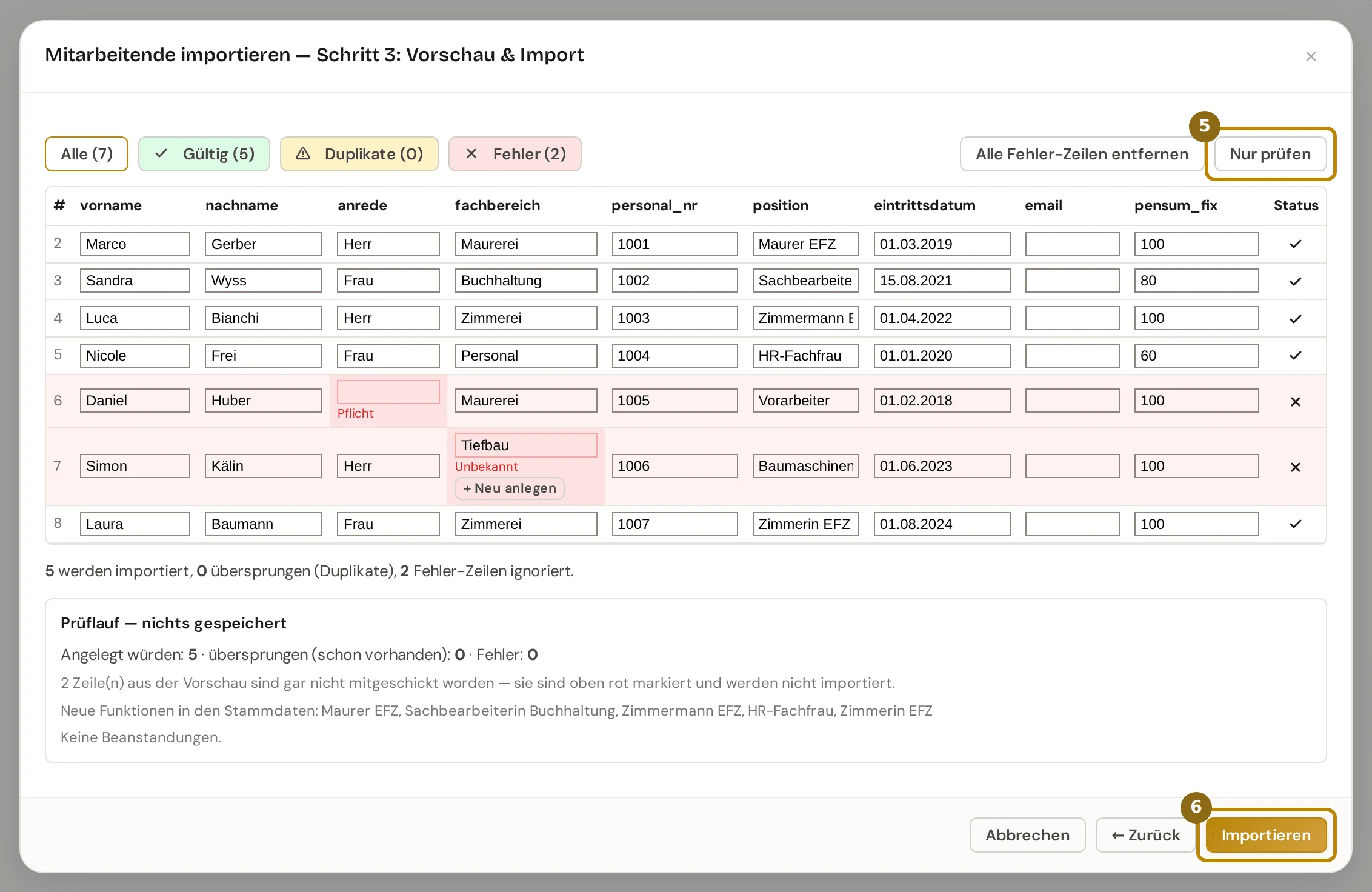
Task: Edit the nachname field containing Wyss
Action: pos(264,281)
